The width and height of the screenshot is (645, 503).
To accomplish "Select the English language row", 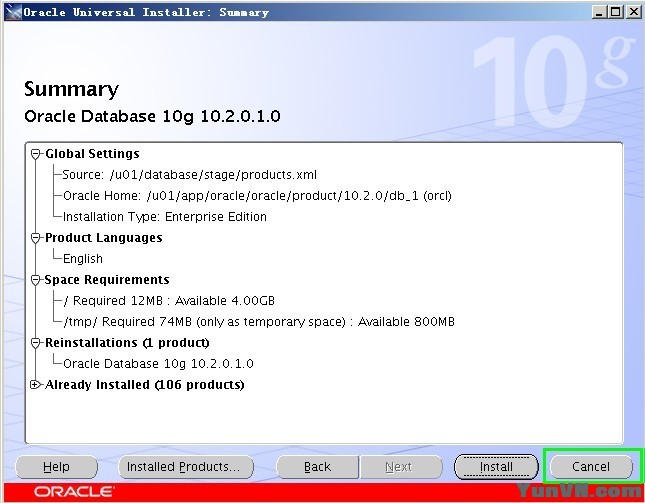I will [x=83, y=259].
